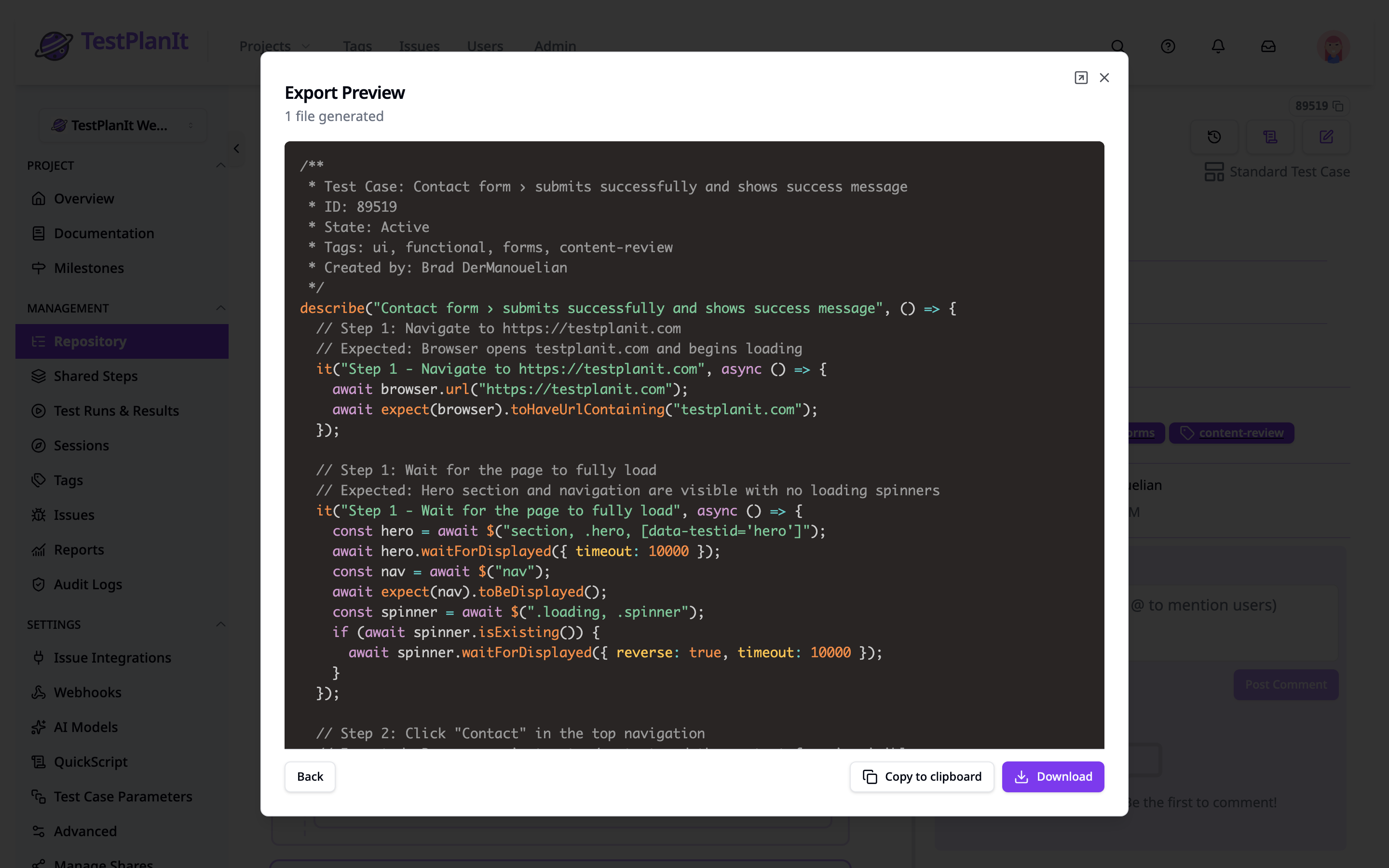
Task: Click the QuickScript export icon near edit
Action: pyautogui.click(x=1270, y=136)
